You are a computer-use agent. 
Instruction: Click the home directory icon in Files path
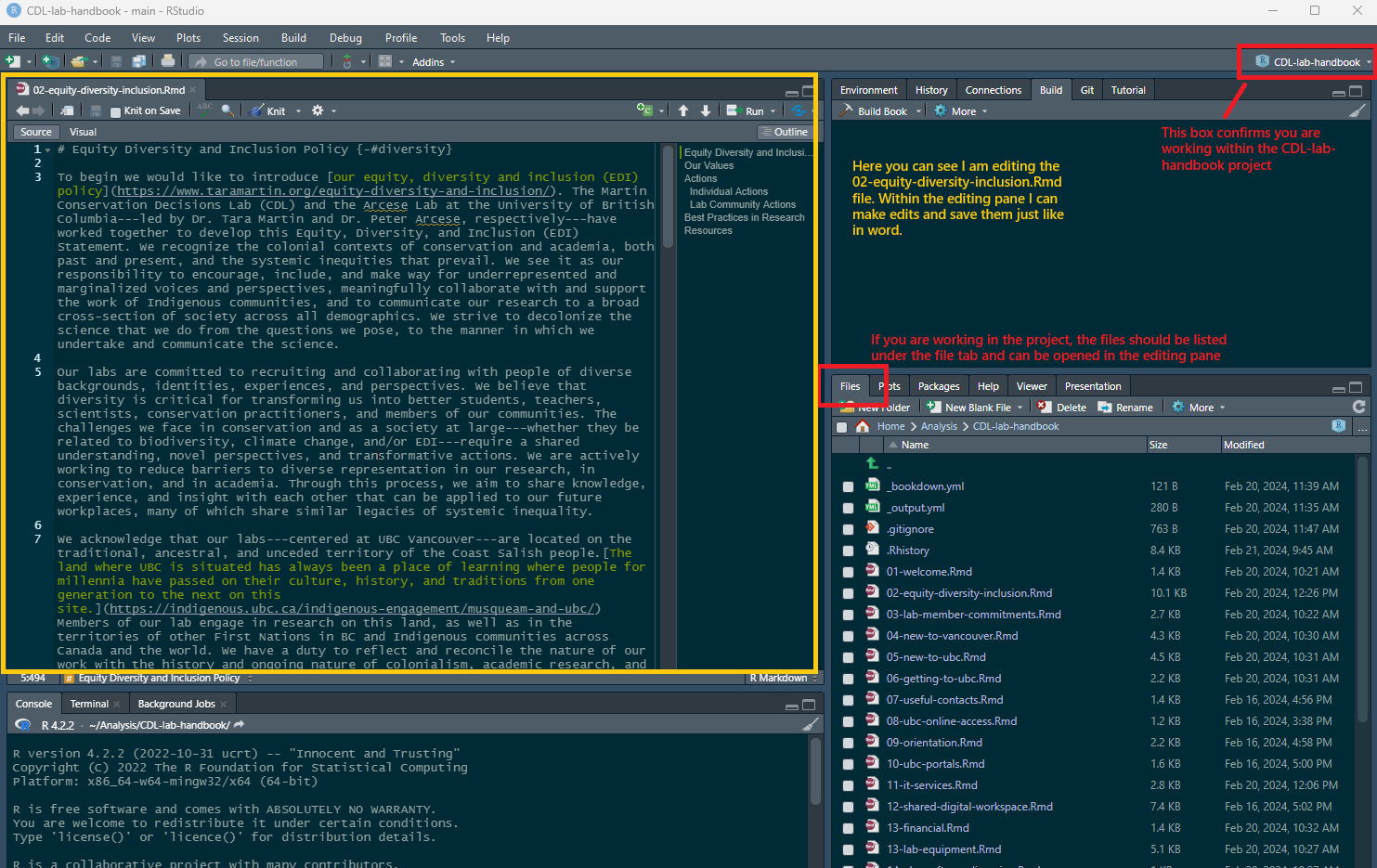pyautogui.click(x=863, y=427)
